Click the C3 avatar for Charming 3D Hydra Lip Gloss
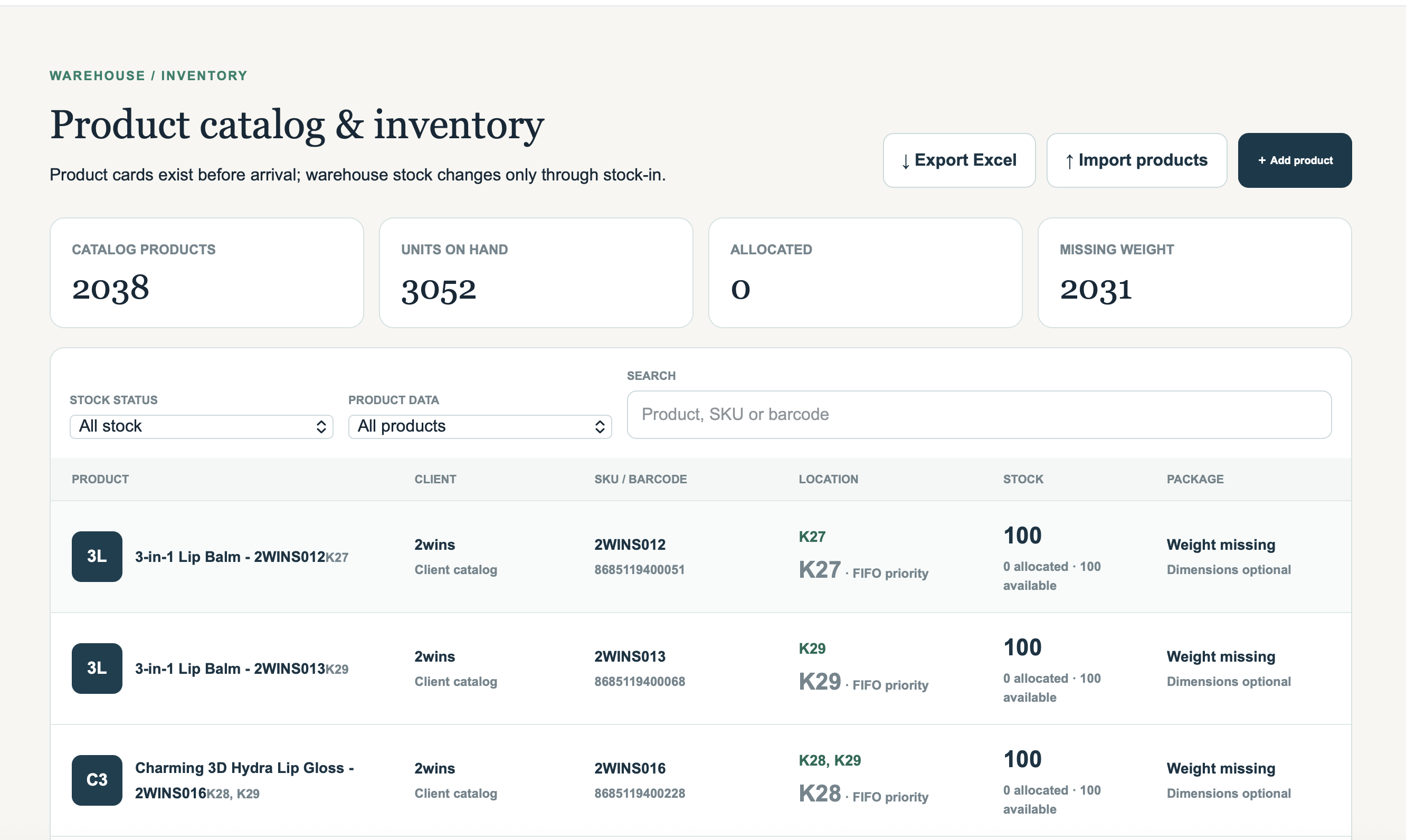1406x840 pixels. tap(97, 780)
